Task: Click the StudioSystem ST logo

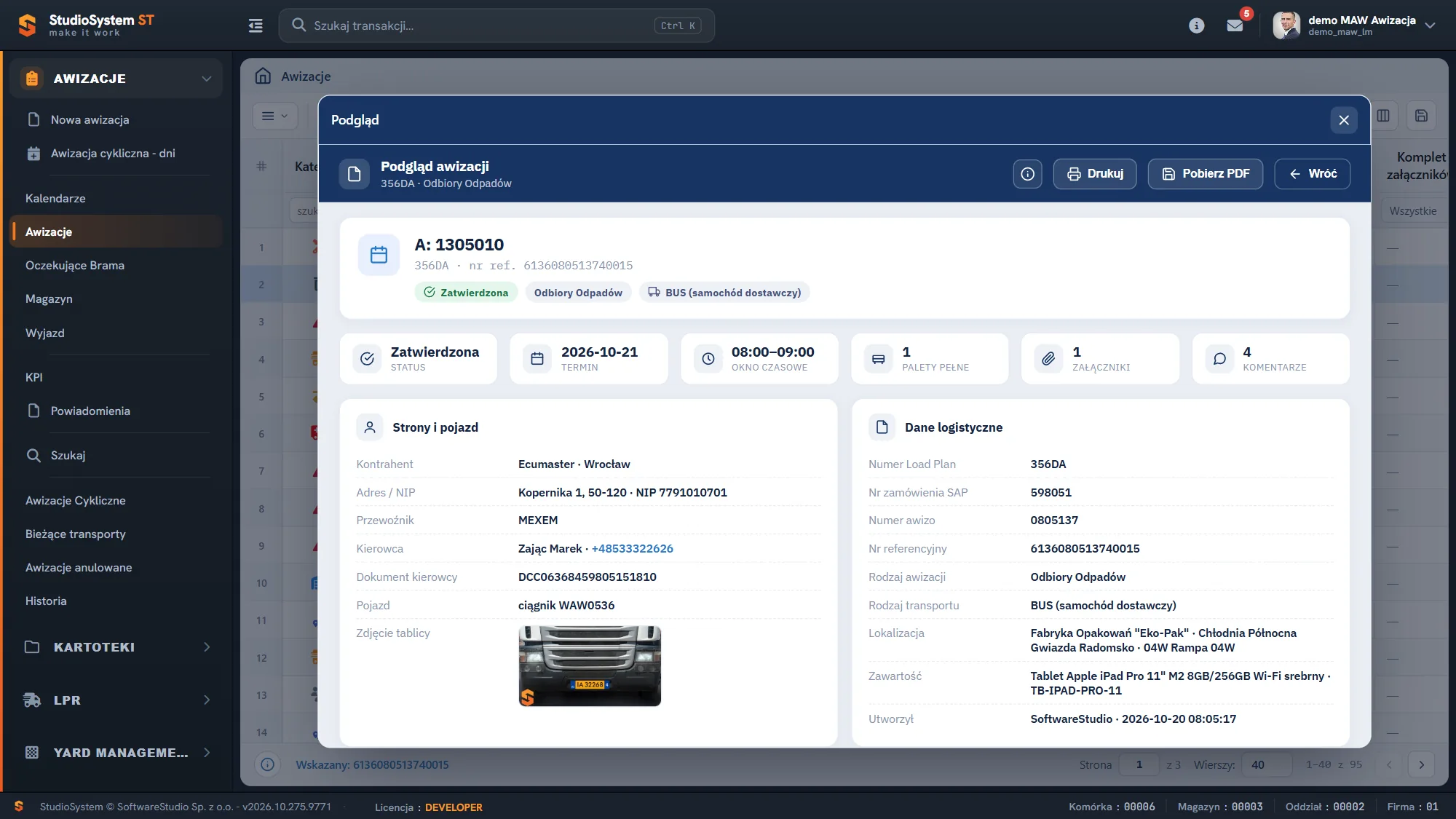Action: [x=86, y=25]
